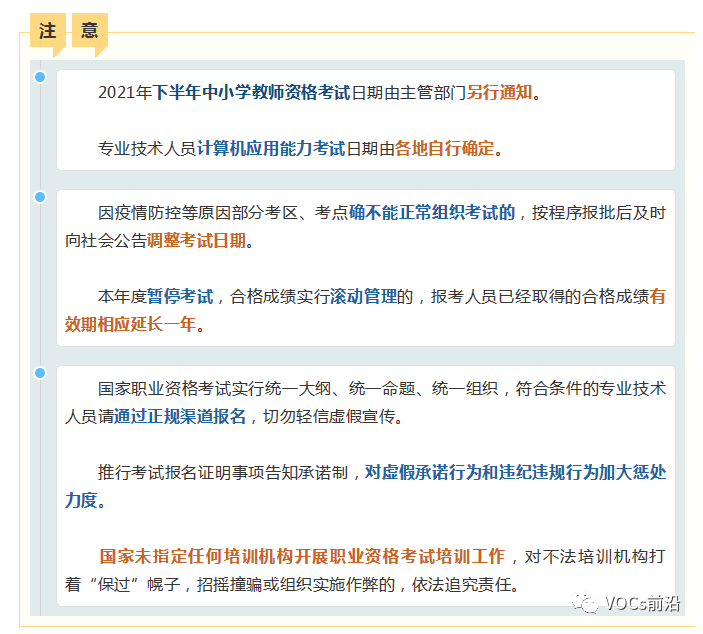Click the WeChat logo watermark icon
Image resolution: width=703 pixels, height=634 pixels.
coord(581,604)
